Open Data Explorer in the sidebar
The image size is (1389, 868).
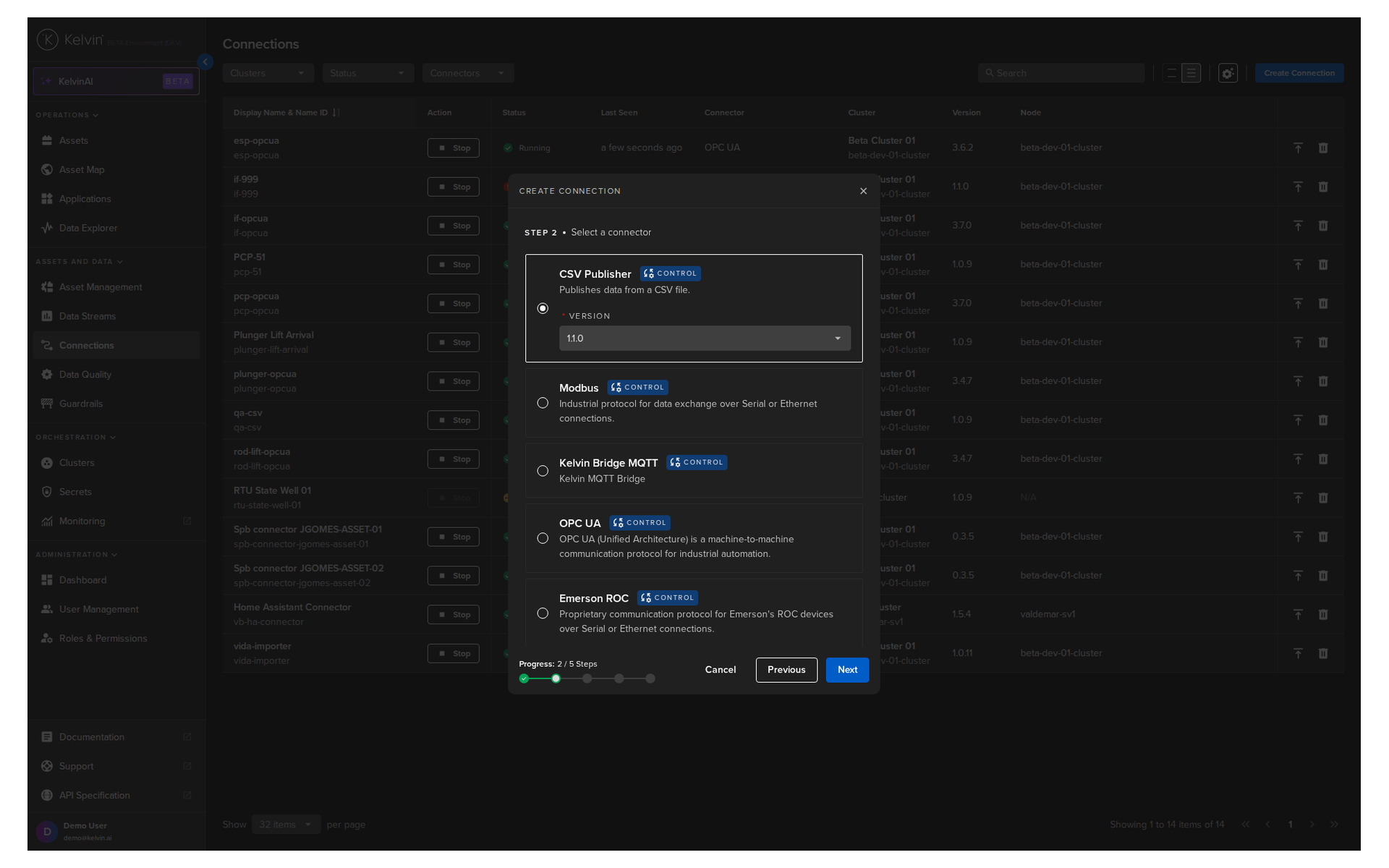[x=88, y=228]
